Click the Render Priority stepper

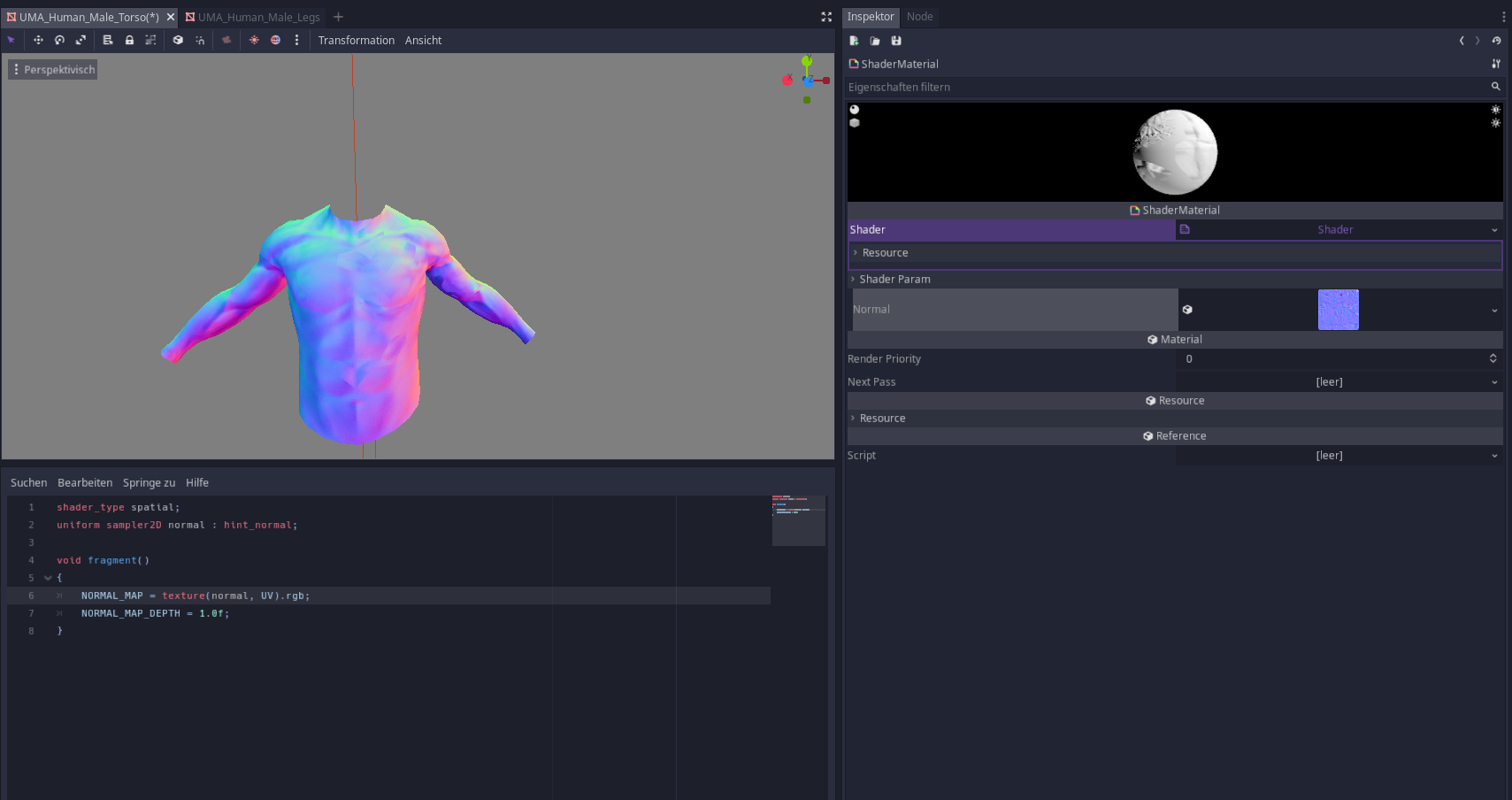pyautogui.click(x=1493, y=358)
